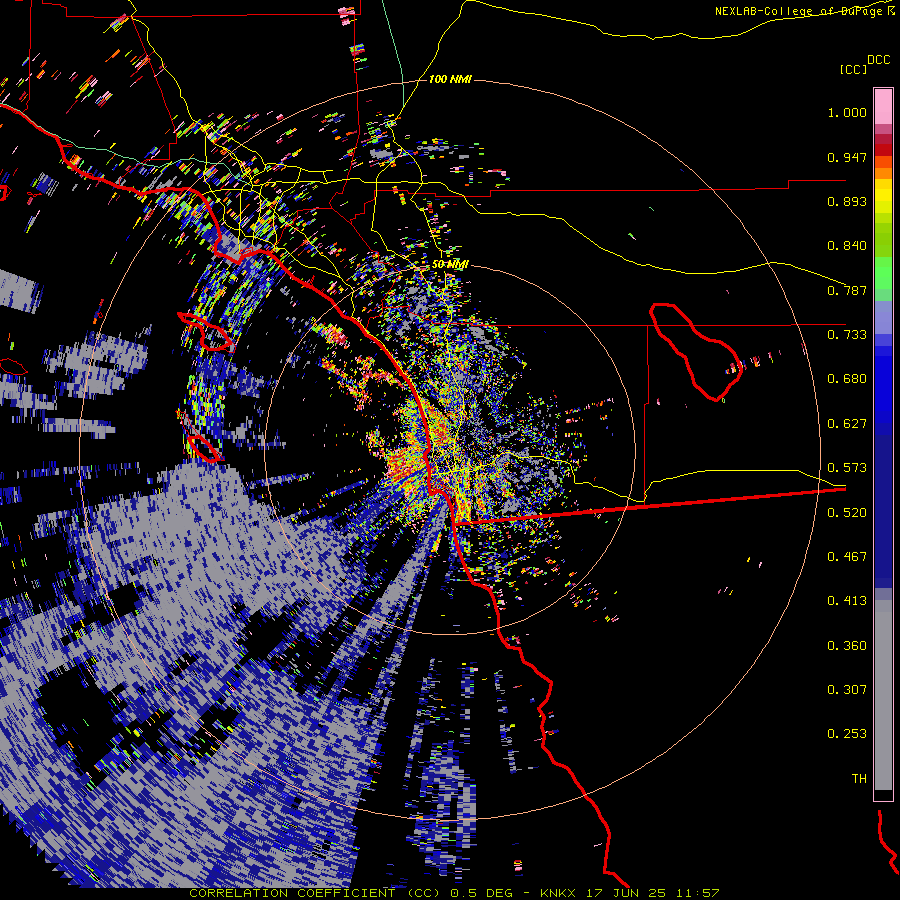Select the 0.840 scale value
This screenshot has width=900, height=900.
pos(847,246)
